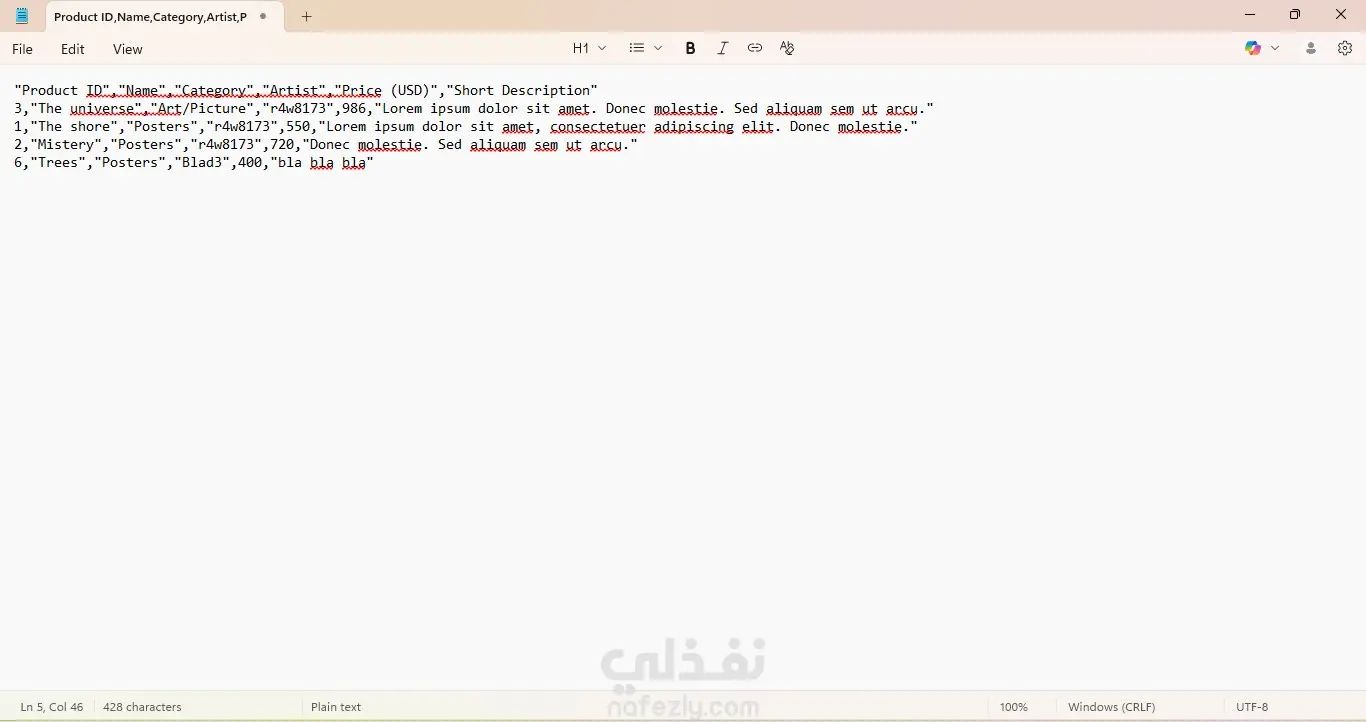Image resolution: width=1366 pixels, height=722 pixels.
Task: Click the account profile icon
Action: click(x=1311, y=48)
